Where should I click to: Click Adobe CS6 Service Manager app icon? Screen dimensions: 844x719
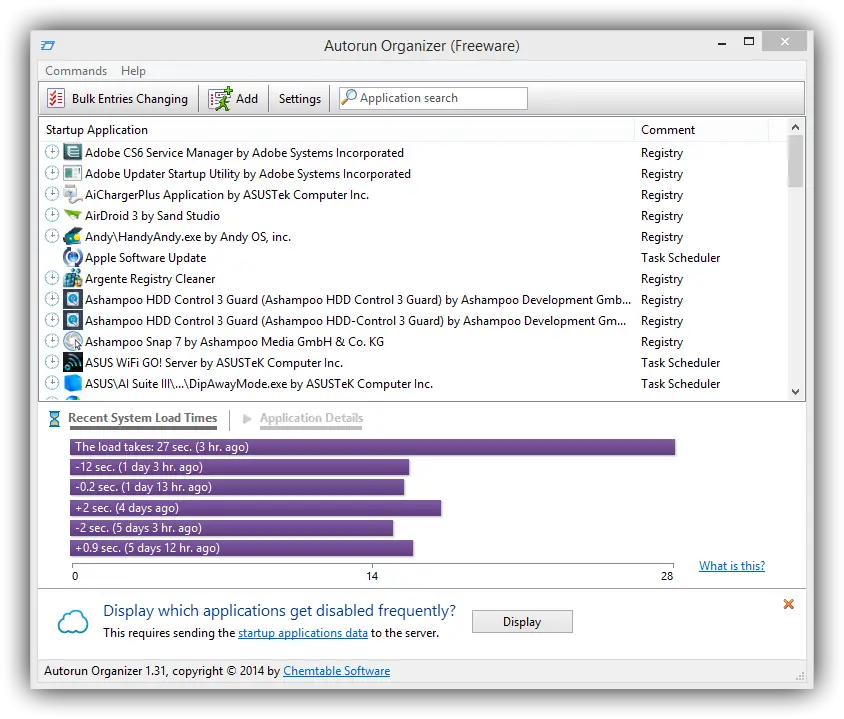click(x=73, y=152)
